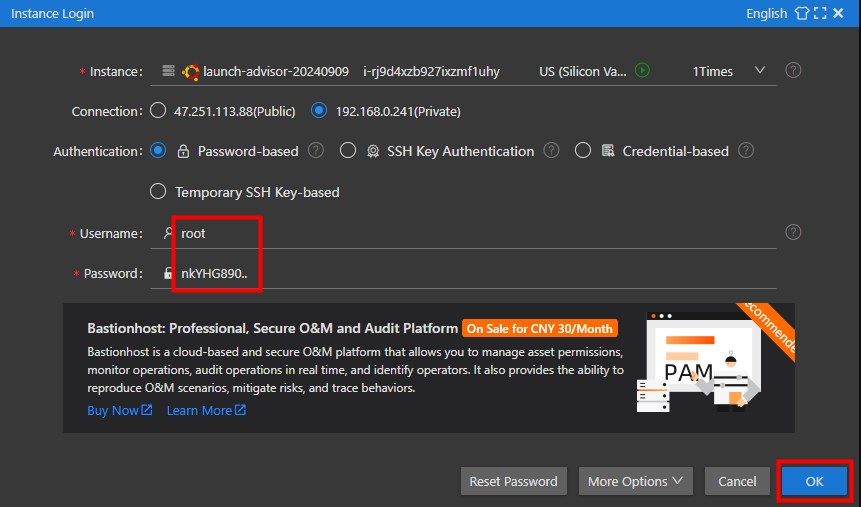Click the green running status icon
The image size is (861, 507).
(x=643, y=71)
